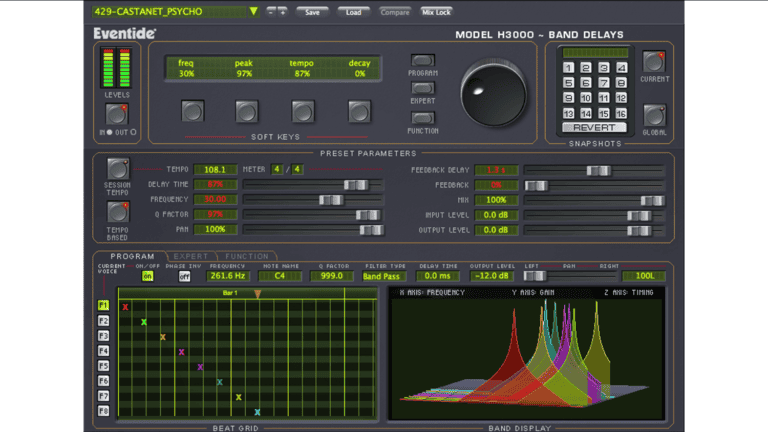Viewport: 768px width, 432px height.
Task: Select voice F5 in the beat grid
Action: [x=103, y=366]
